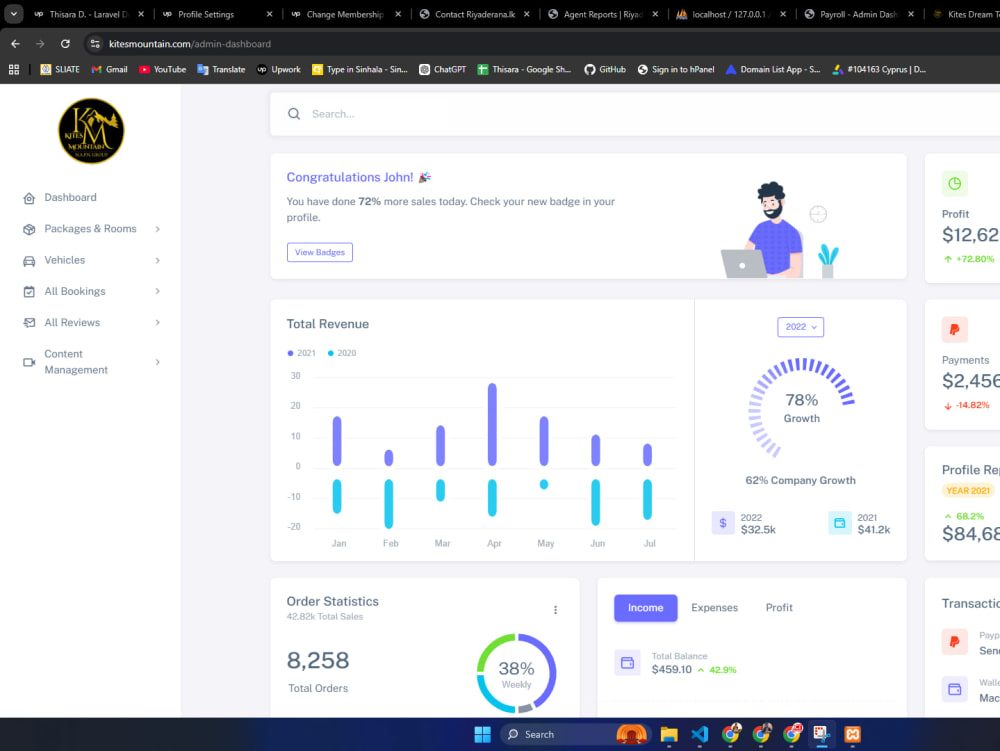Open the Translate bookmark
Screen dimensions: 1000x751
221,69
